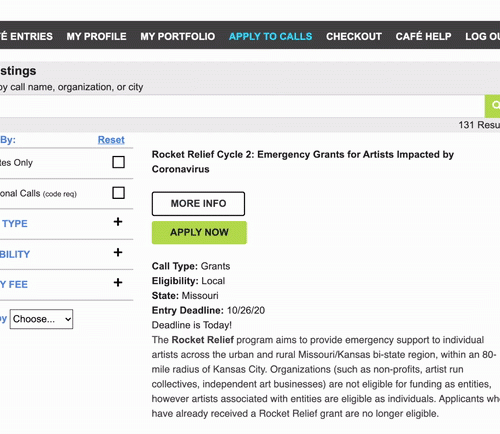Click the green search magnifier icon
Image resolution: width=500 pixels, height=434 pixels.
[x=493, y=106]
